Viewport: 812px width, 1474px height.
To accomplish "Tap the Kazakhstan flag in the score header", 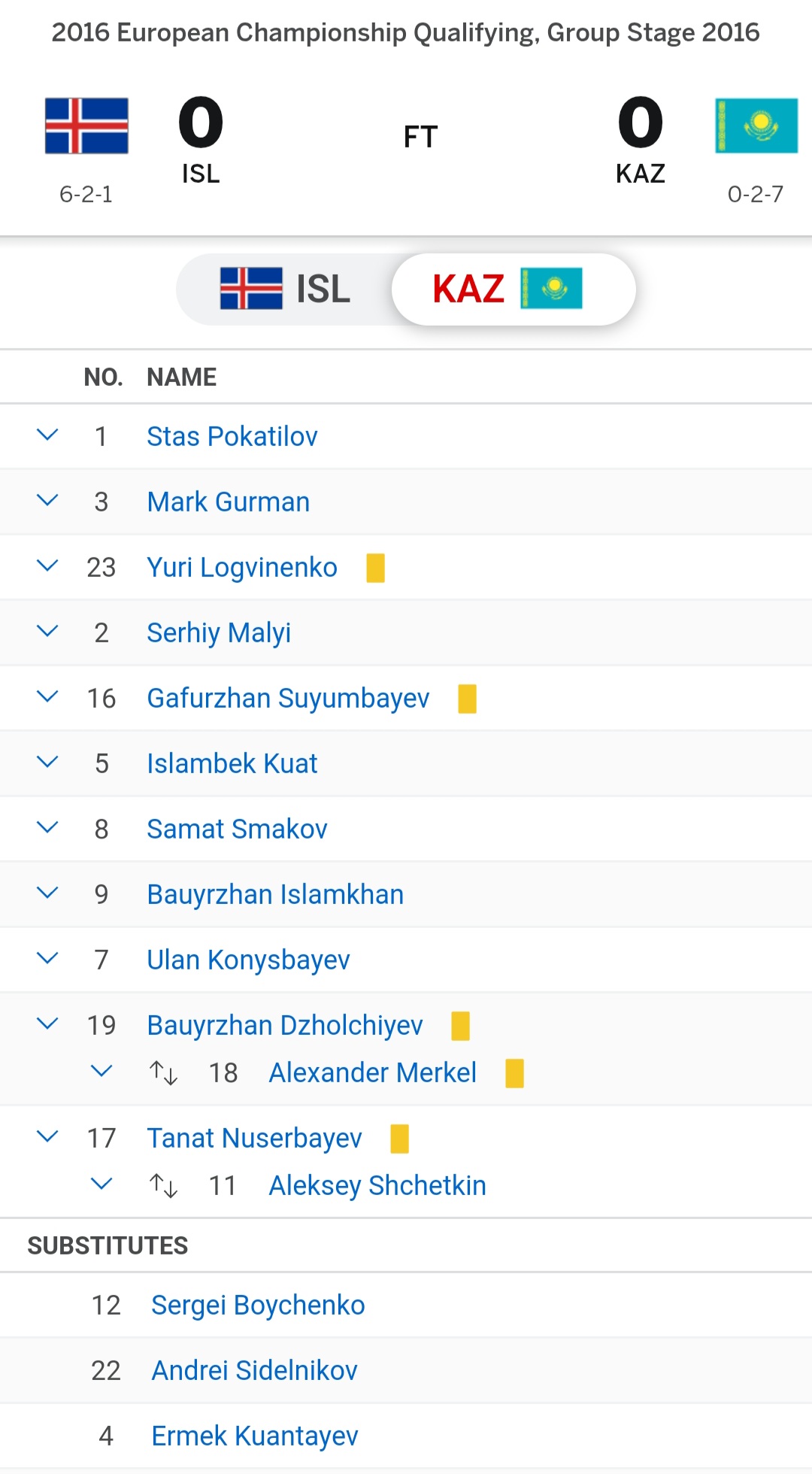I will (x=756, y=126).
